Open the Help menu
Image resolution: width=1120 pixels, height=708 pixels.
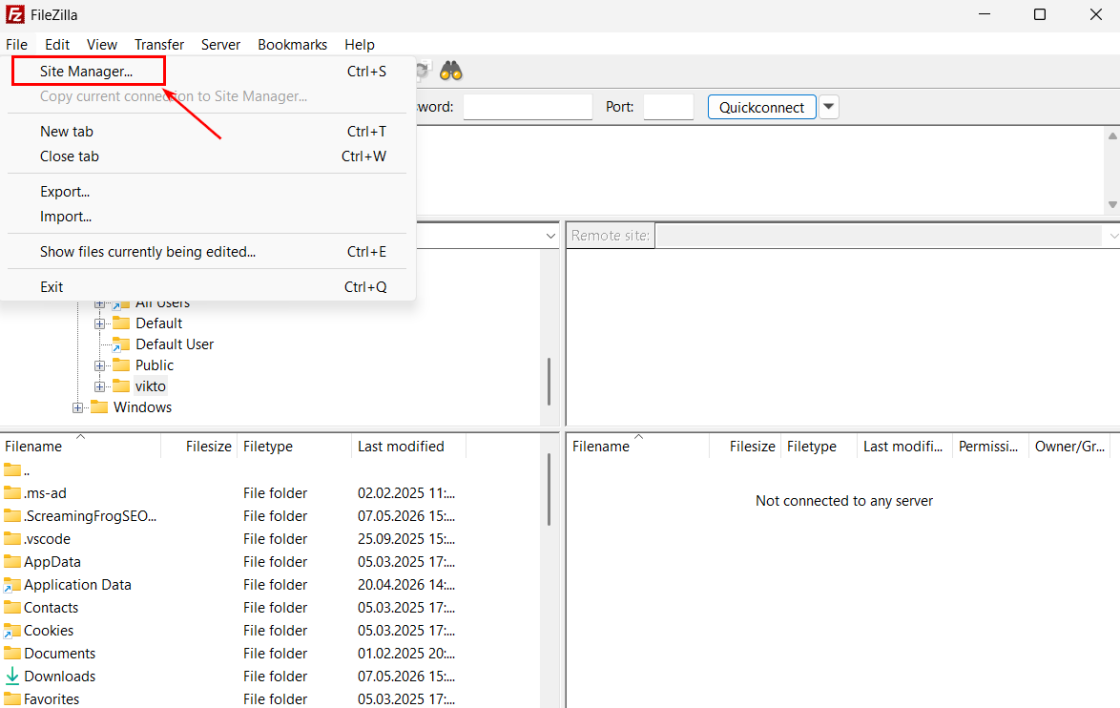(359, 44)
